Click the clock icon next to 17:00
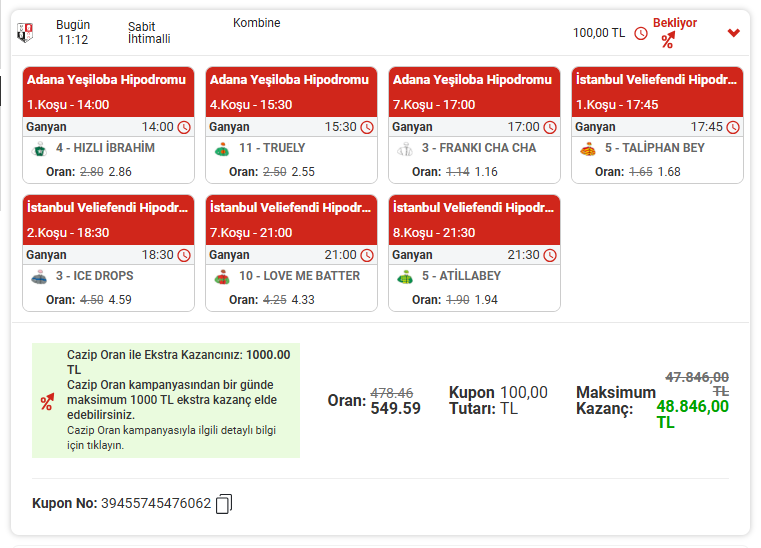The image size is (761, 548). [x=550, y=127]
